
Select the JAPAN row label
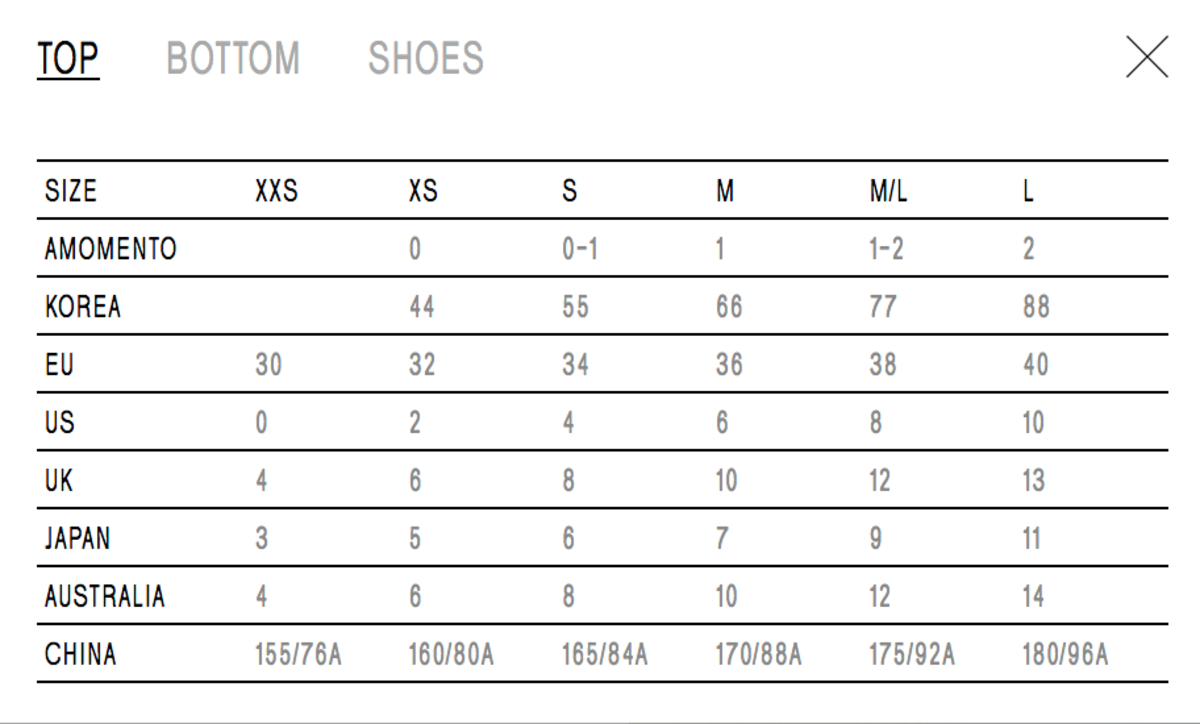(78, 539)
